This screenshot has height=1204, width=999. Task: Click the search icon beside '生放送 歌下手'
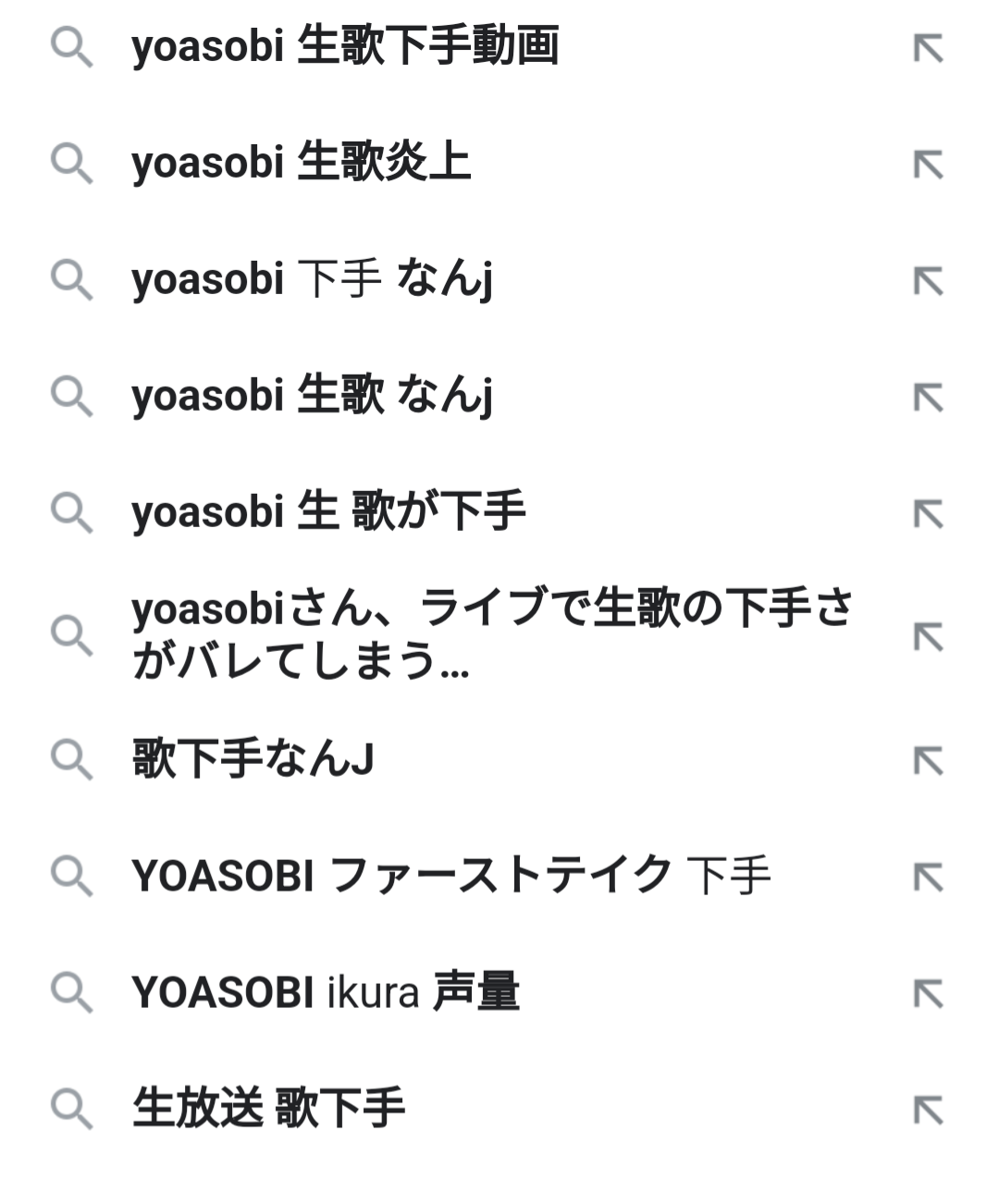coord(71,1109)
